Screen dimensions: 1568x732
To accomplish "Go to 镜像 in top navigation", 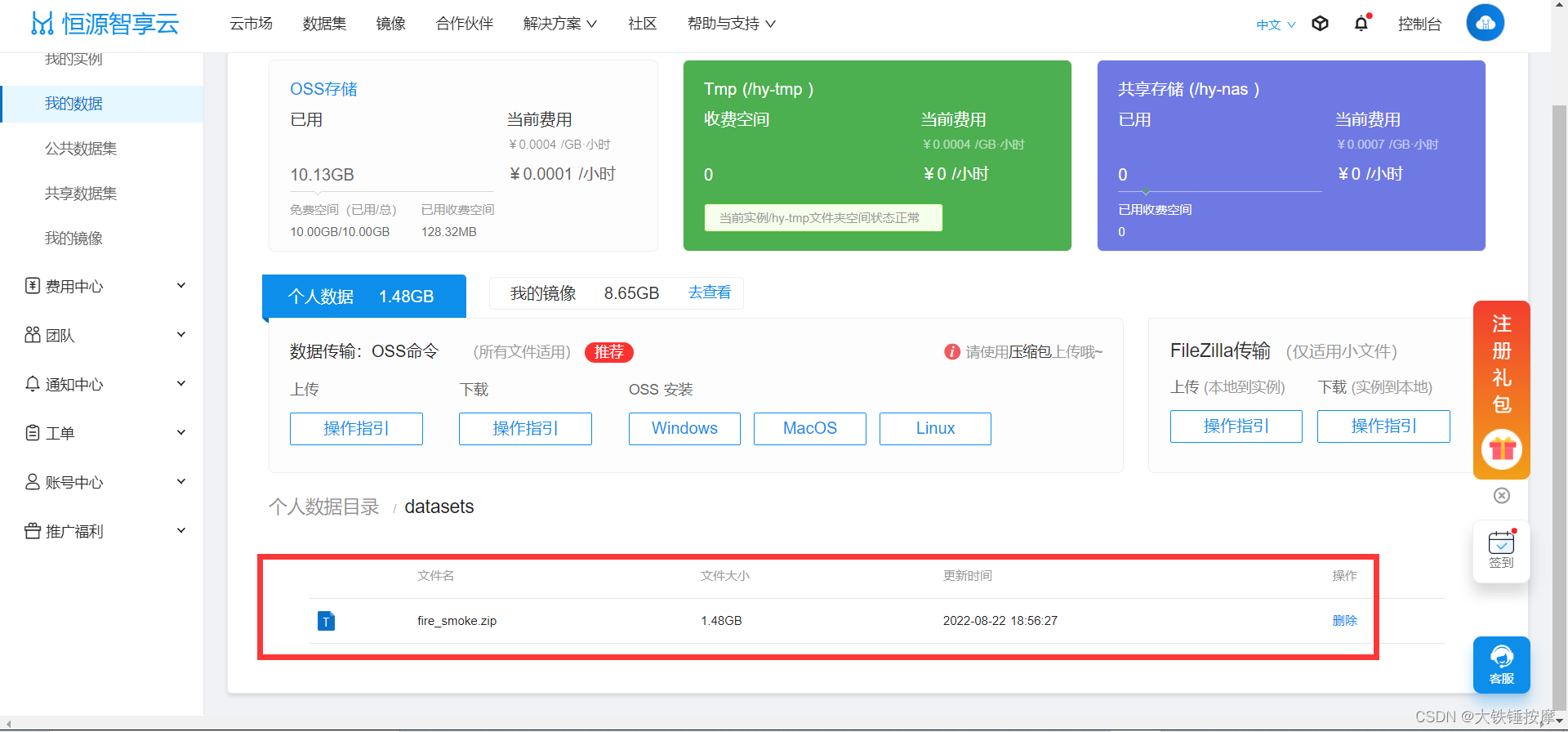I will click(x=390, y=24).
